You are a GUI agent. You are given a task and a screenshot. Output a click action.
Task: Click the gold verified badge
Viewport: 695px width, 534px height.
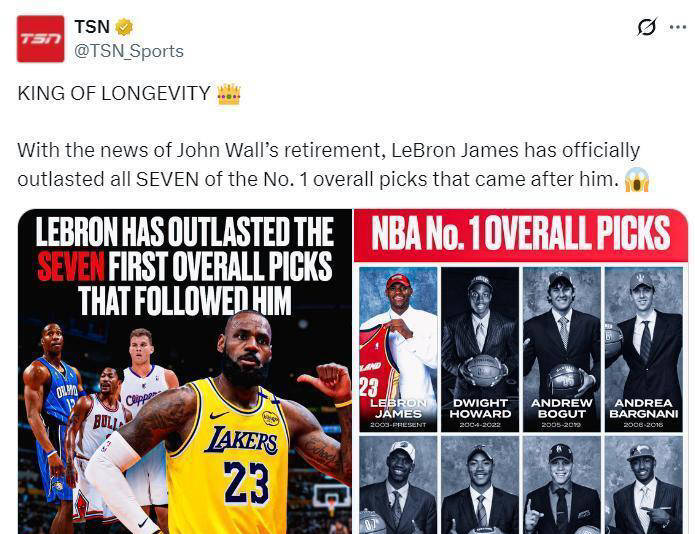coord(124,27)
